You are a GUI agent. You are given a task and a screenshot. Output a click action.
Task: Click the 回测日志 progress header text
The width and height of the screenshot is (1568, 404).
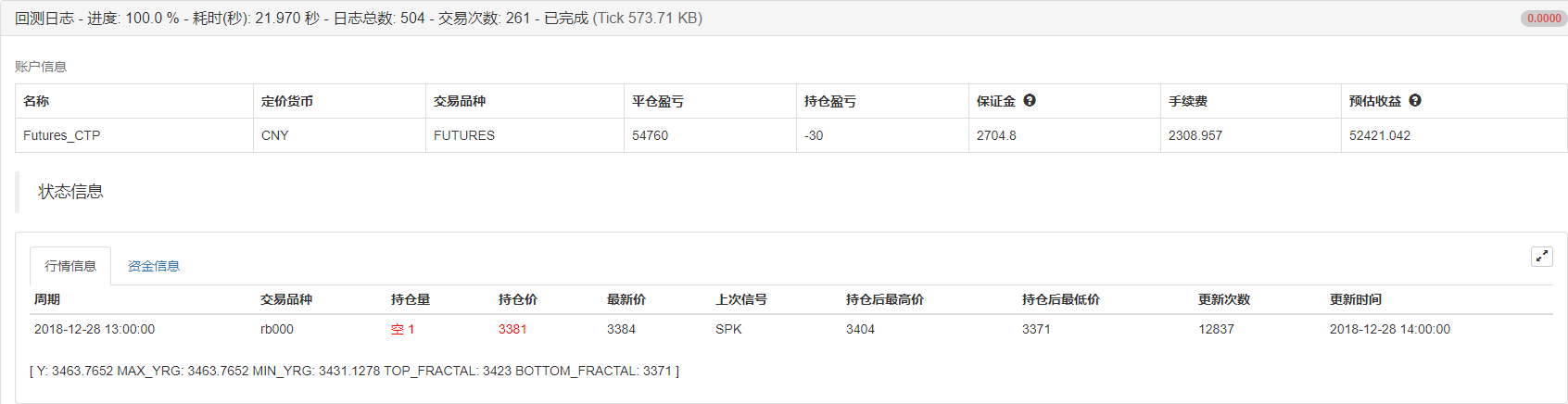(x=358, y=19)
